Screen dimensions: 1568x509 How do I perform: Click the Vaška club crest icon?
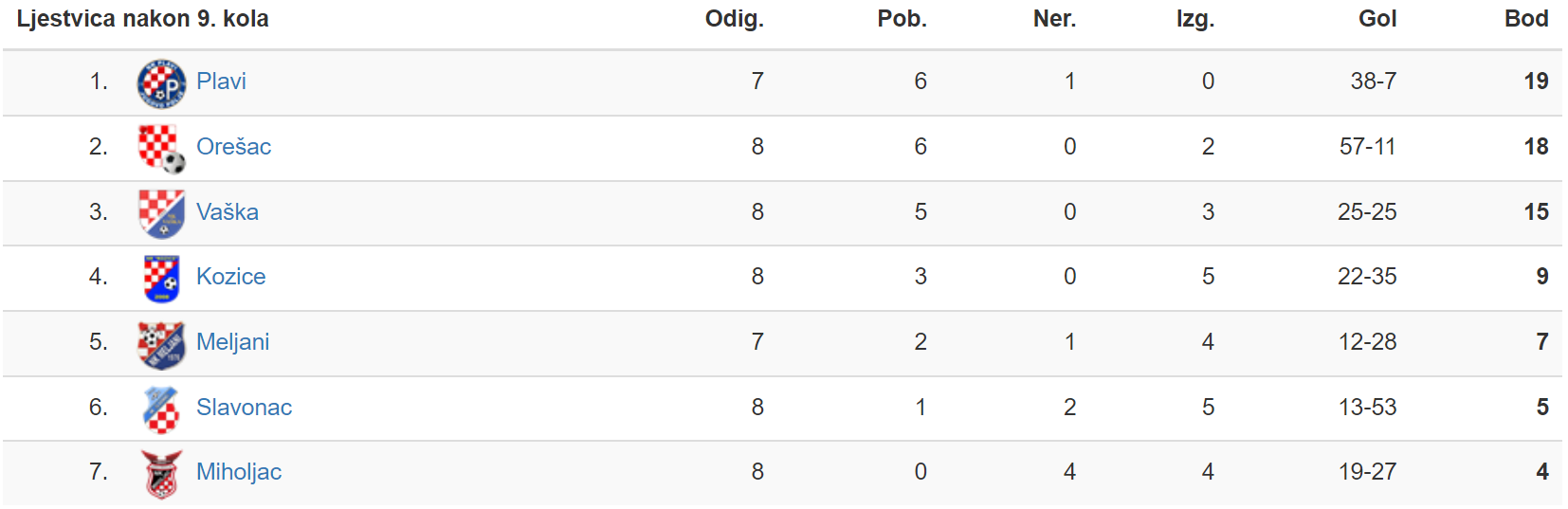[161, 213]
